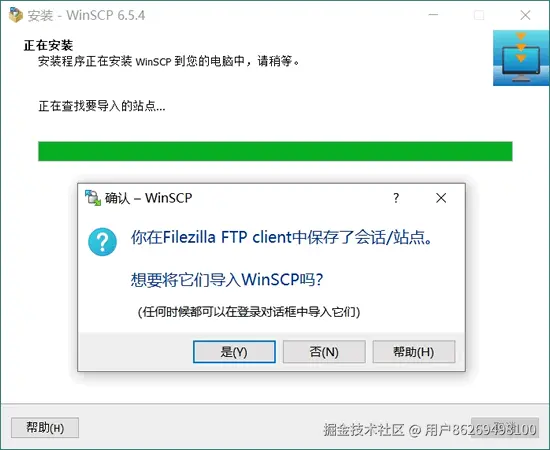
Task: Choose 否(N) to skip importing sites
Action: tap(324, 351)
